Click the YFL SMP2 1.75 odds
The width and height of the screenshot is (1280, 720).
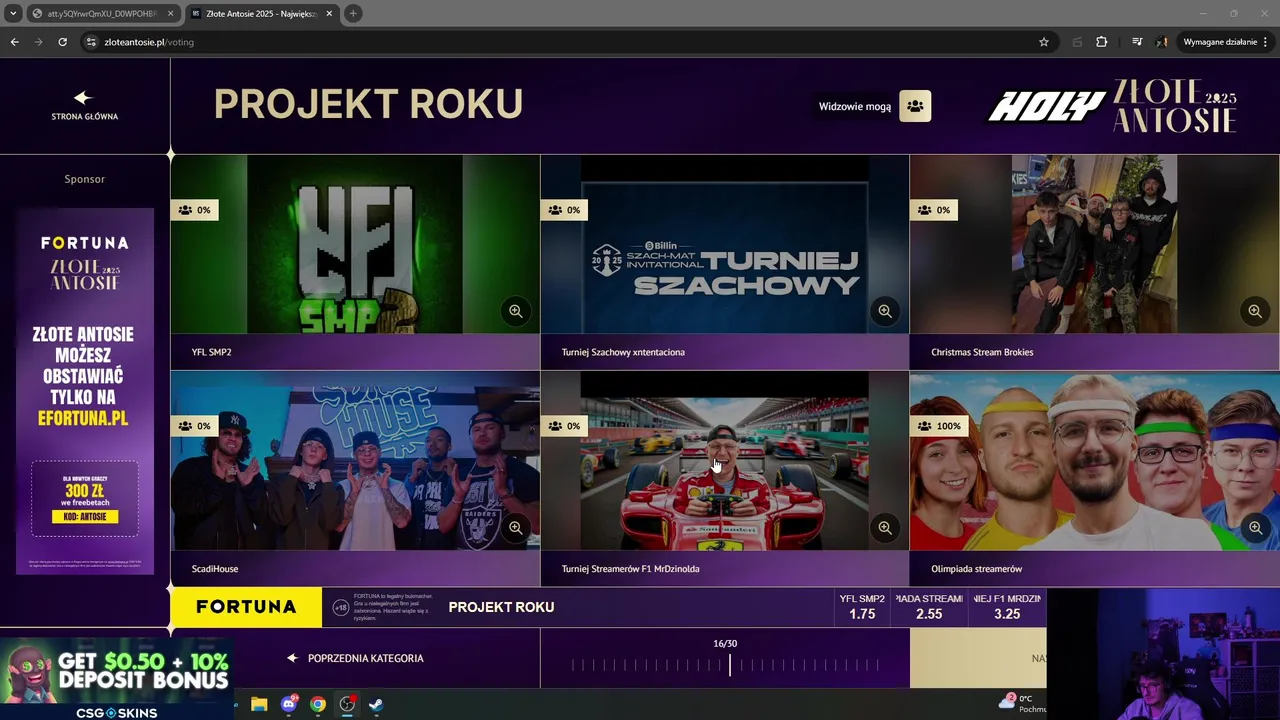(x=862, y=607)
